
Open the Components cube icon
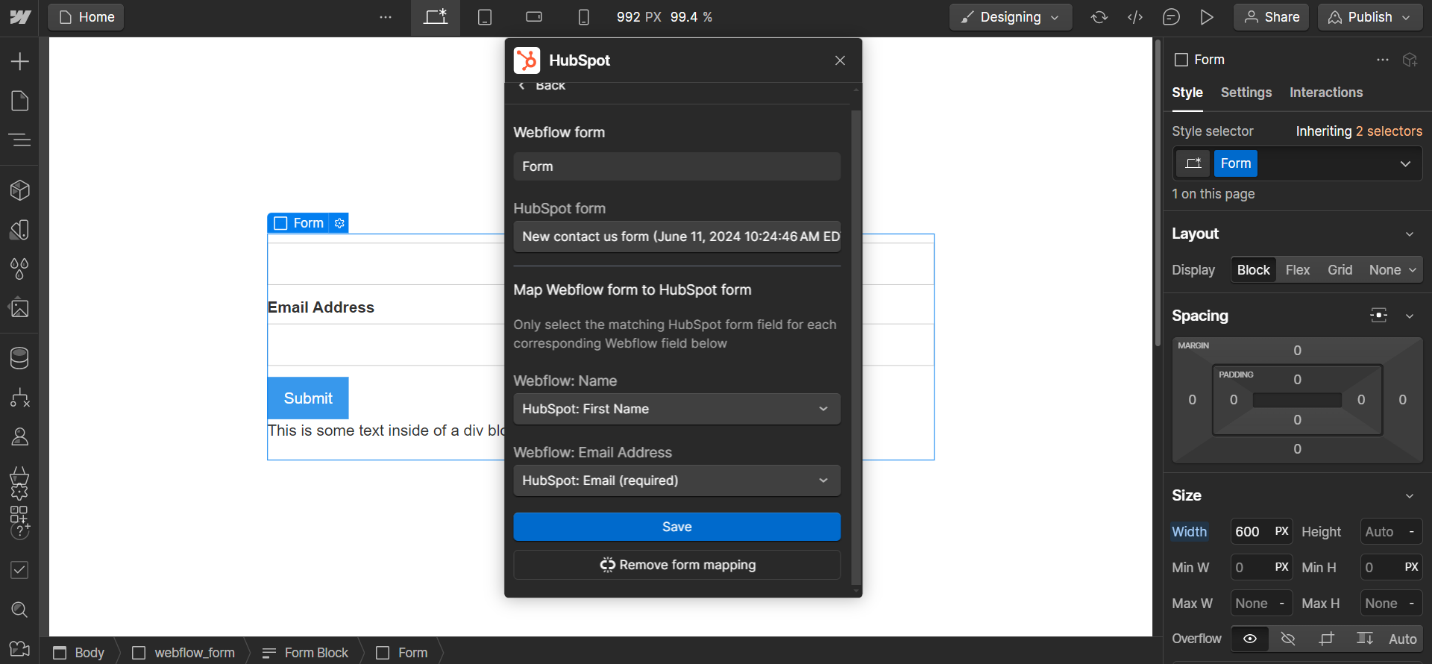[19, 190]
